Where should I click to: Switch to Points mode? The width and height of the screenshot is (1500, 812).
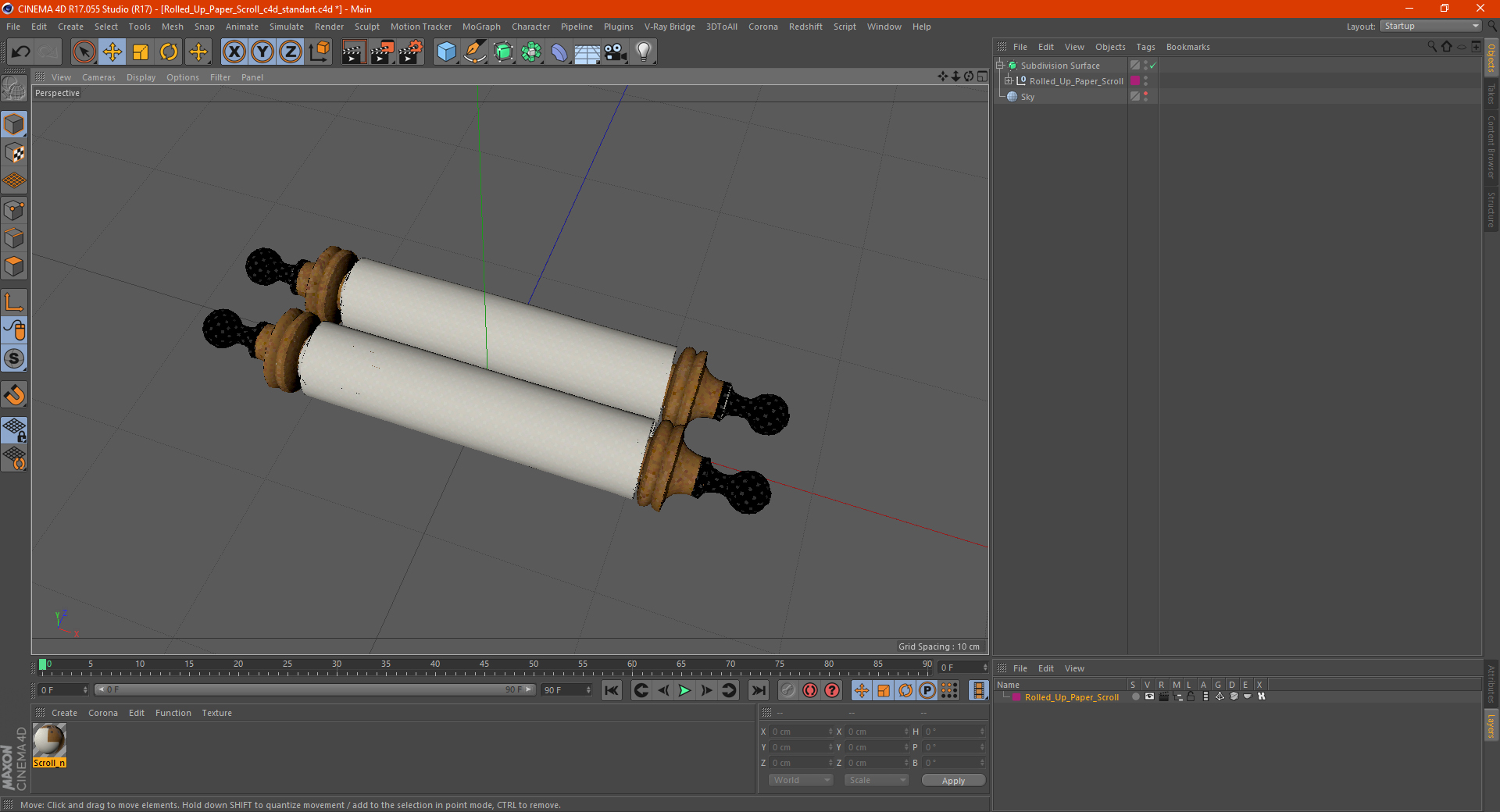coord(15,210)
